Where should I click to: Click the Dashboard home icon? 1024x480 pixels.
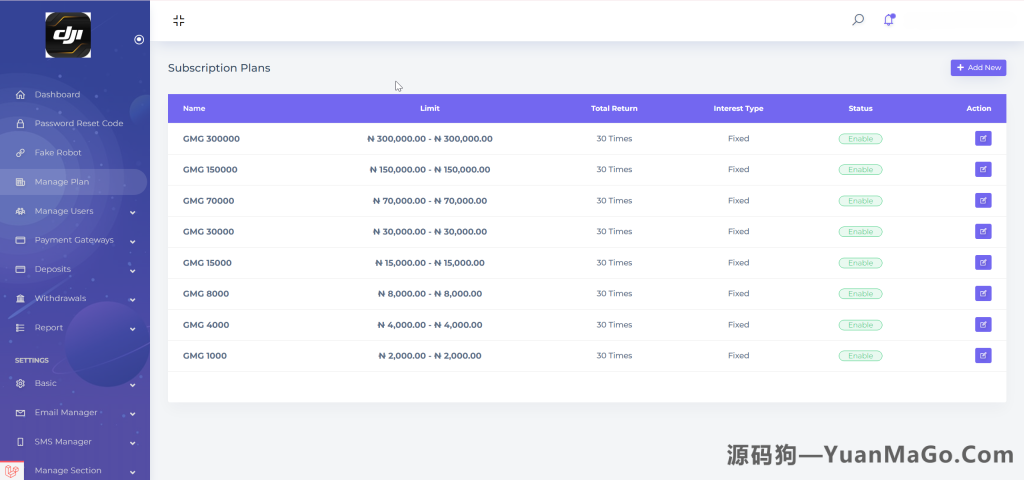coord(20,95)
